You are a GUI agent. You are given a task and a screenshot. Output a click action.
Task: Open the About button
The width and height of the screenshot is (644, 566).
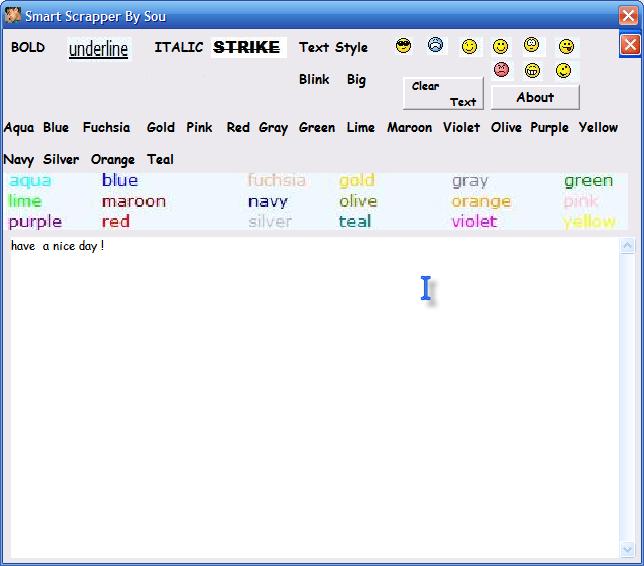[535, 97]
